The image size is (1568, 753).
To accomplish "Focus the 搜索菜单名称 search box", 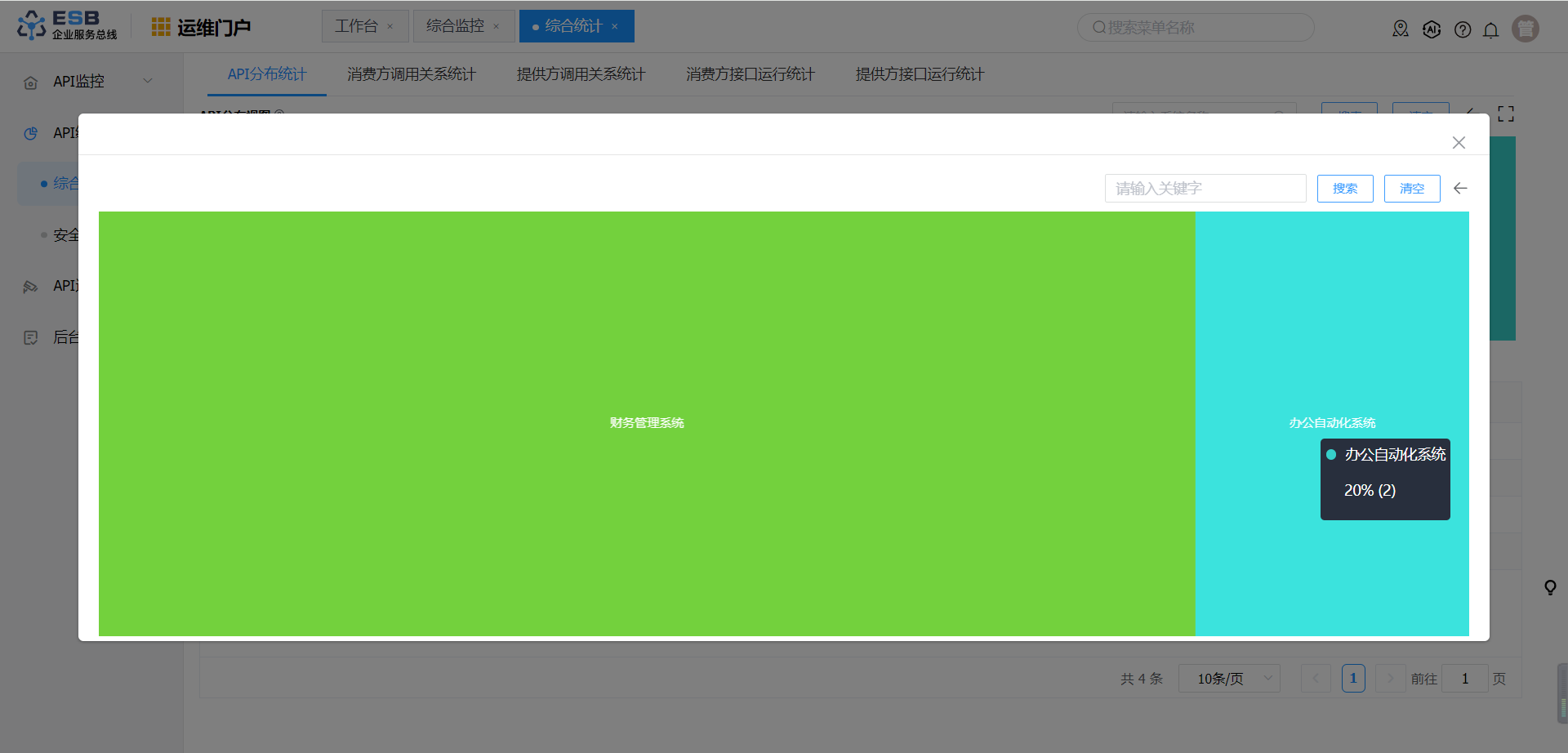I will click(1200, 28).
